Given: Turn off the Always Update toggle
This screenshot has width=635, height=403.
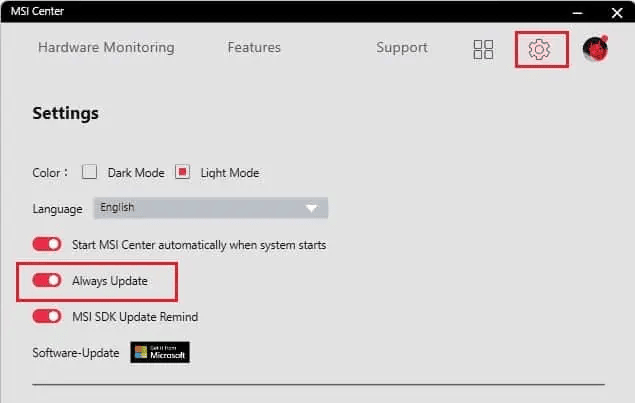Looking at the screenshot, I should (47, 281).
